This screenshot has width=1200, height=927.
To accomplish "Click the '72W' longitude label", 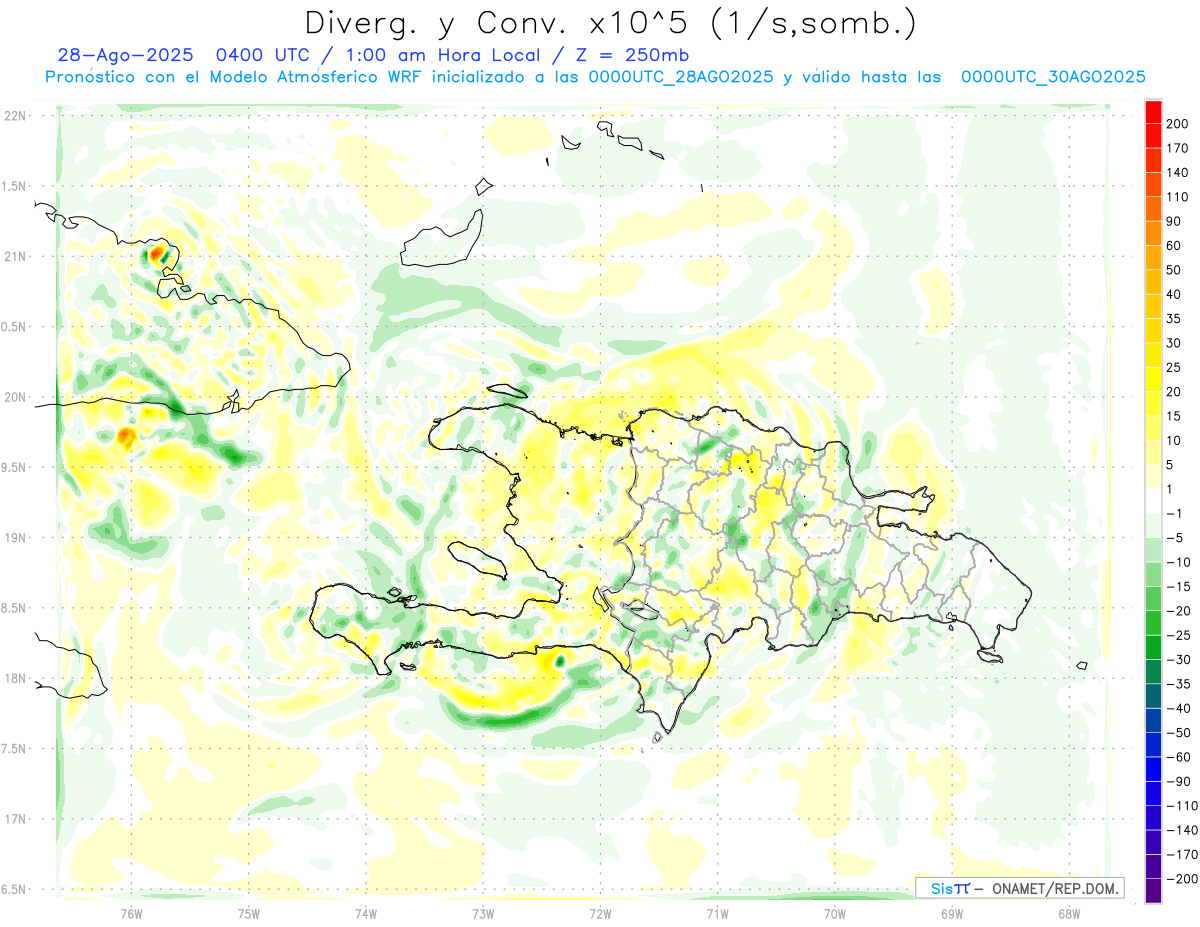I will [600, 912].
